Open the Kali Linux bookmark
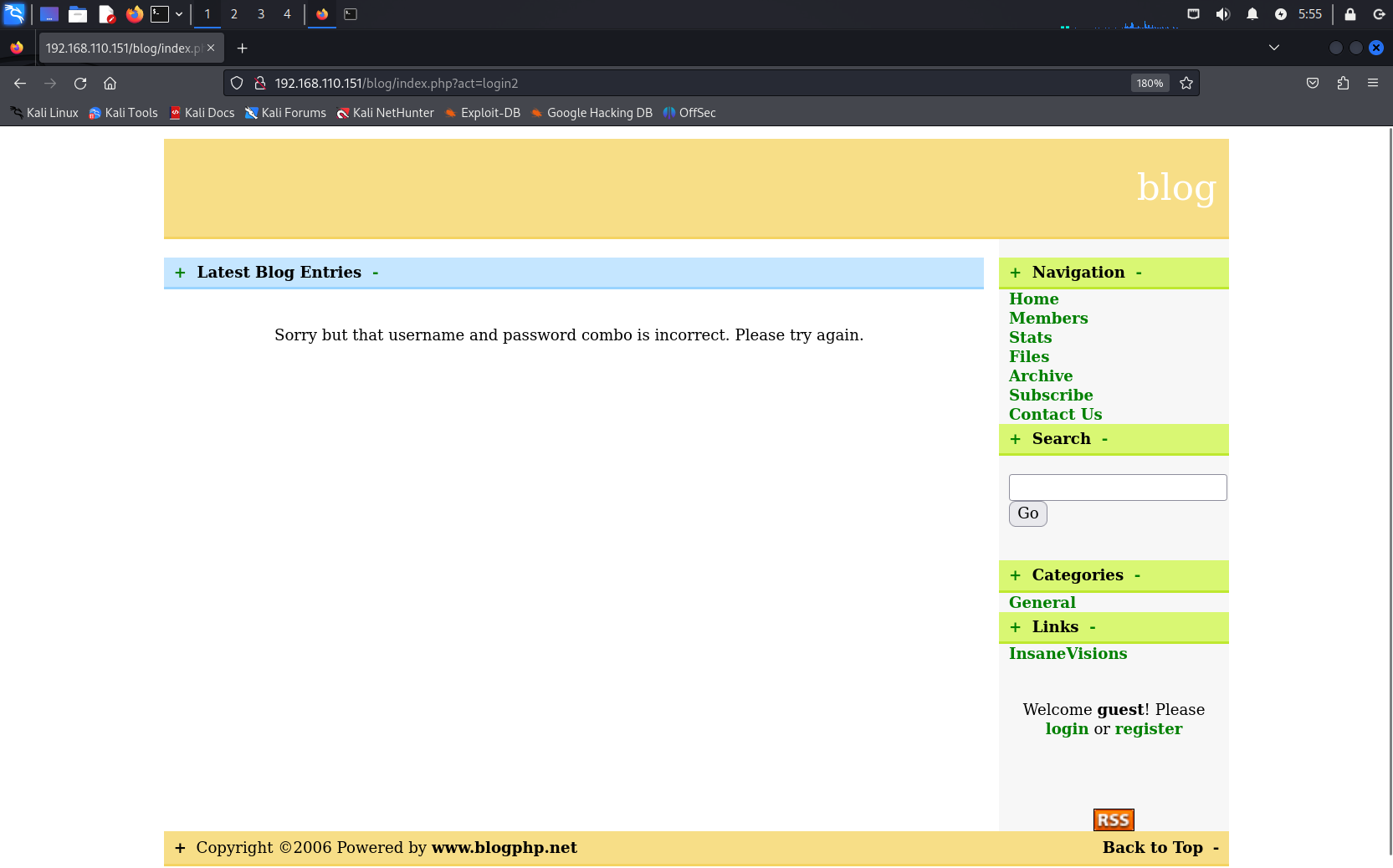 44,113
